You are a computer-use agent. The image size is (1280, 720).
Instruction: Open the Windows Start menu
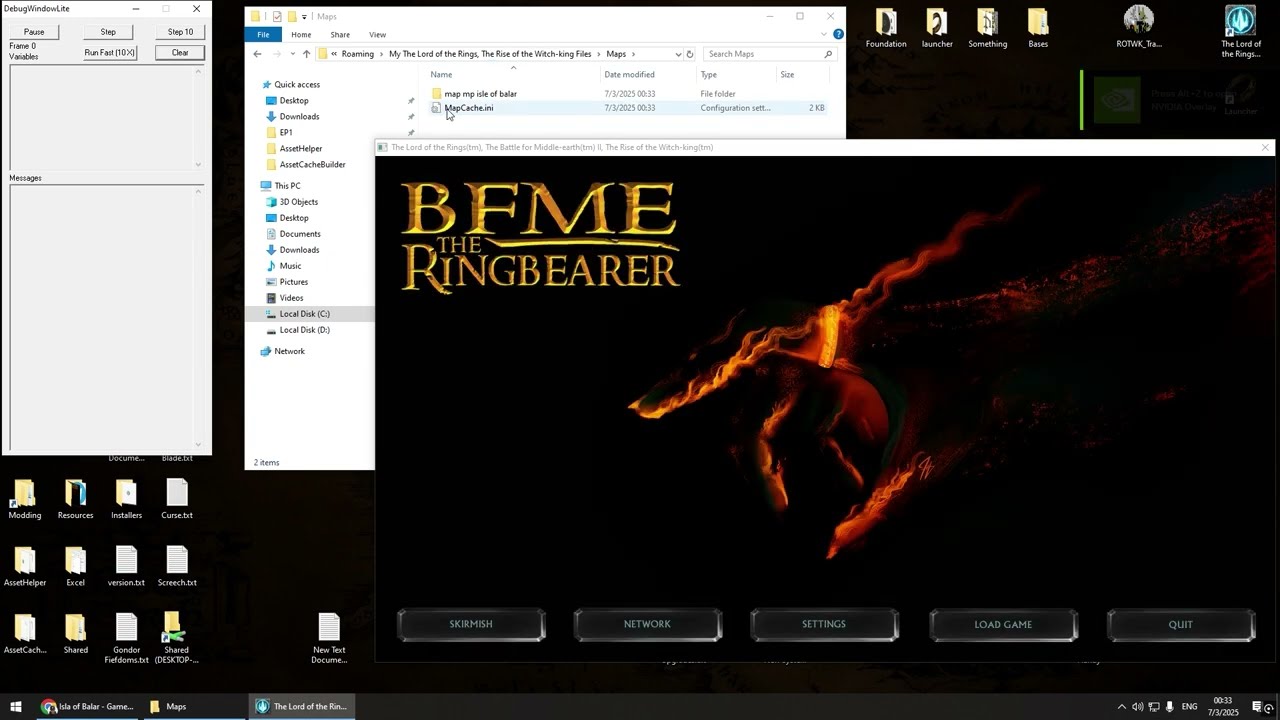click(x=16, y=706)
